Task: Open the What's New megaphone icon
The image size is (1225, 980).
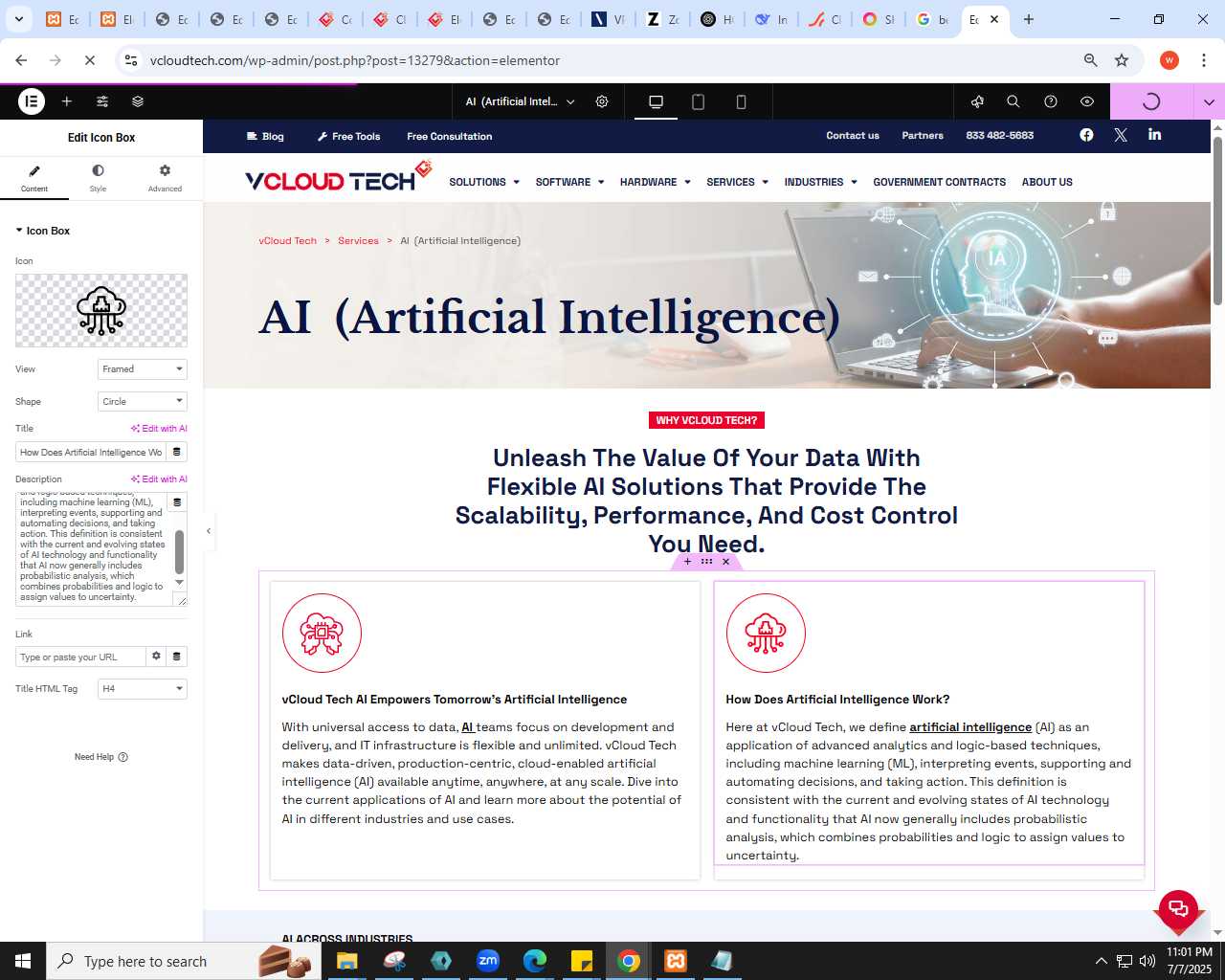Action: (977, 101)
